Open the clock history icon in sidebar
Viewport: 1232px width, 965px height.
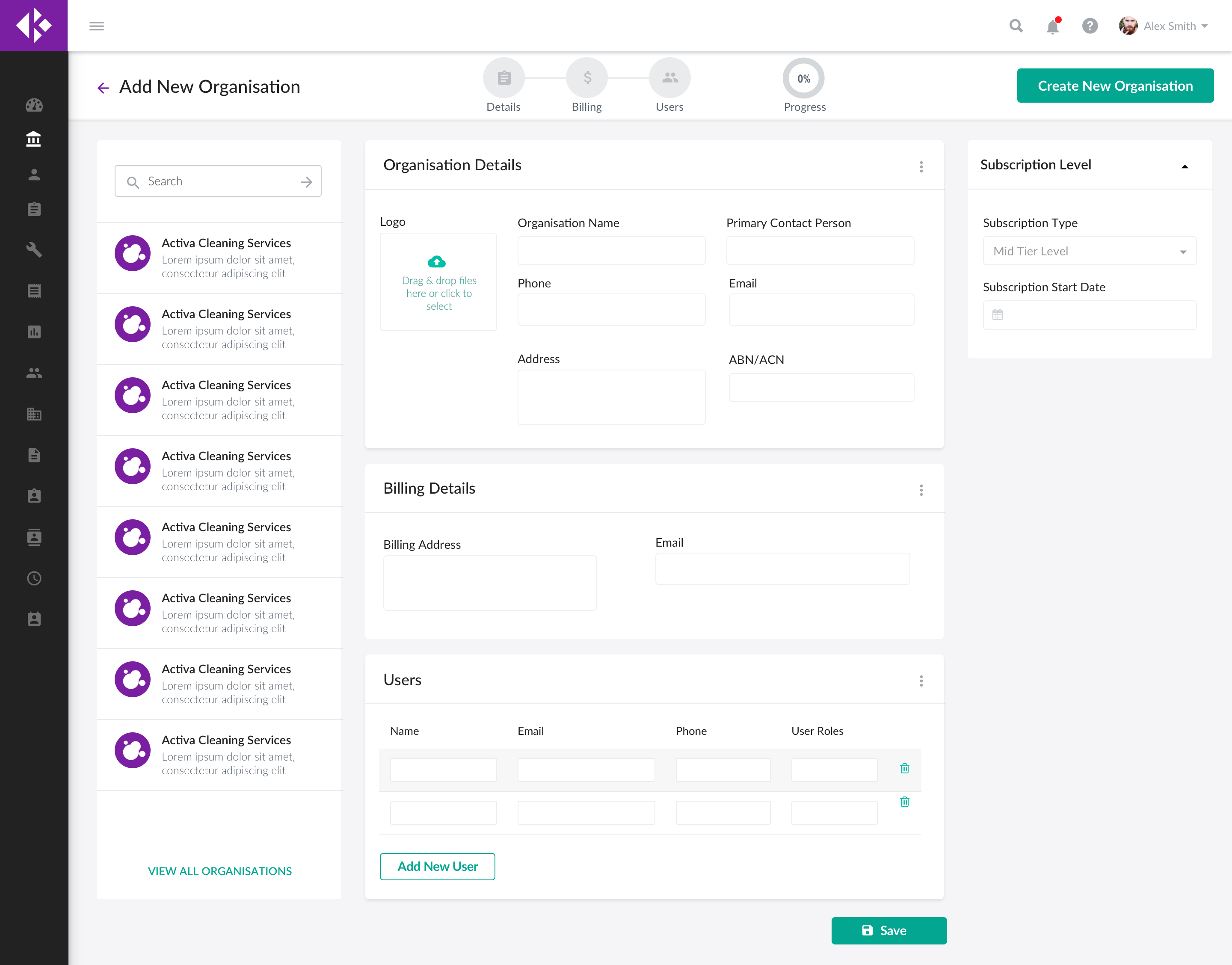pyautogui.click(x=34, y=578)
